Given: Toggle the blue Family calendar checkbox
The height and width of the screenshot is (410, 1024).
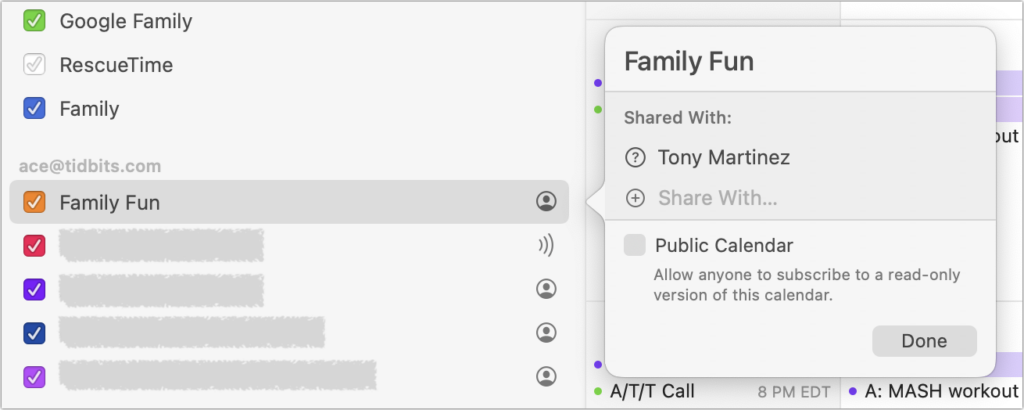Looking at the screenshot, I should (x=34, y=108).
